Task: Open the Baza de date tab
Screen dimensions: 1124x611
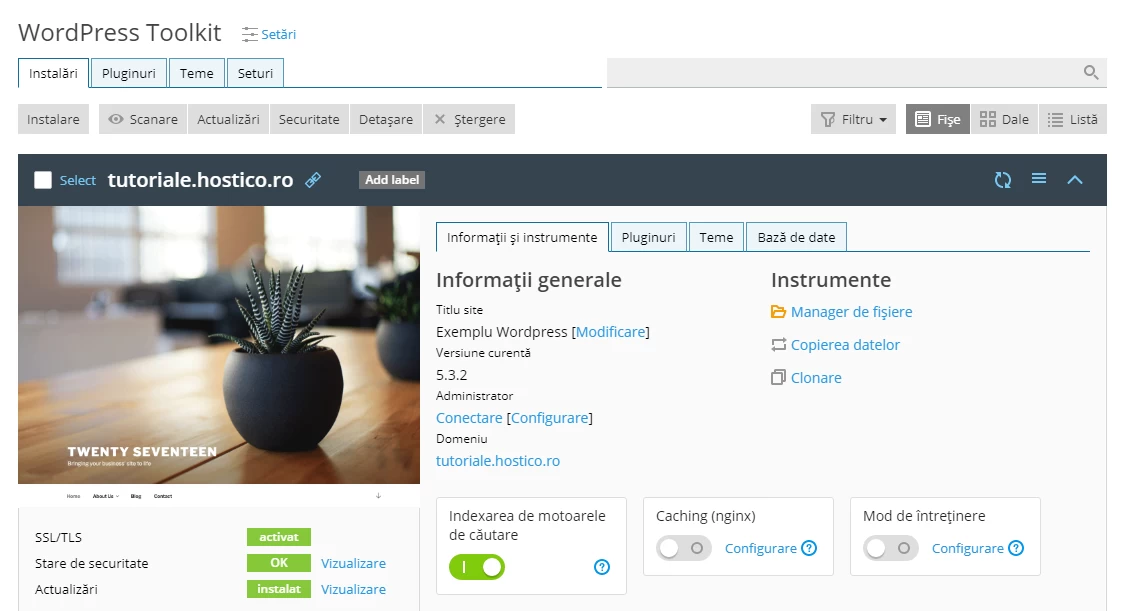Action: point(796,237)
